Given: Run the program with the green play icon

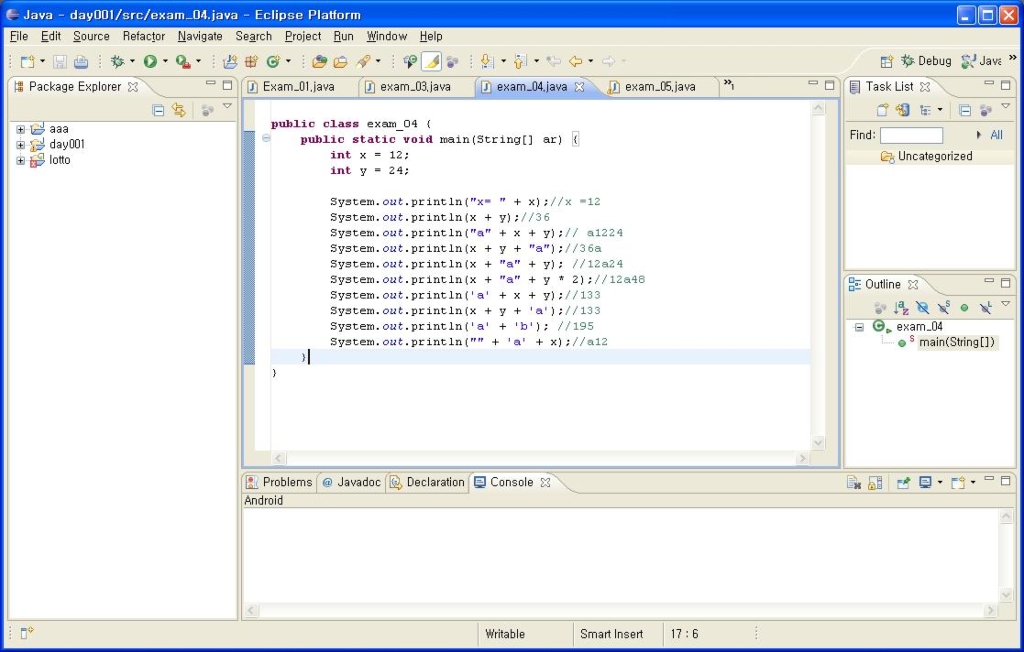Looking at the screenshot, I should (150, 61).
